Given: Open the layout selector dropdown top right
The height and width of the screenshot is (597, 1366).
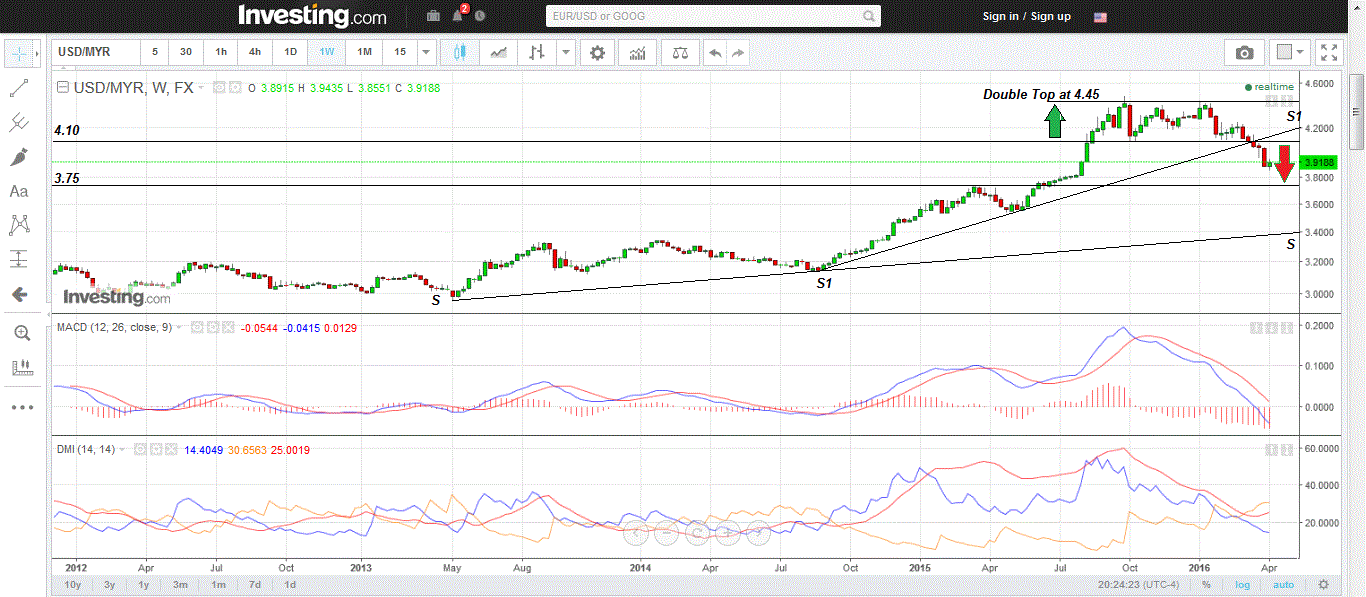Looking at the screenshot, I should coord(1291,52).
